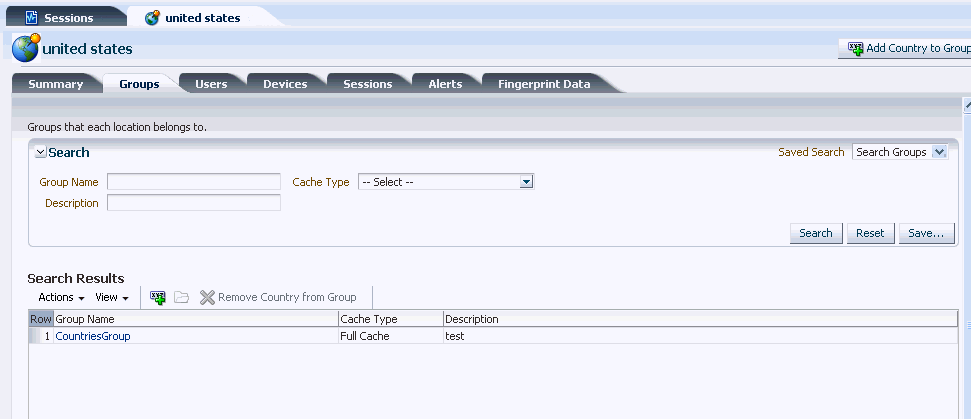
Task: Open the Devices tab
Action: click(x=285, y=84)
